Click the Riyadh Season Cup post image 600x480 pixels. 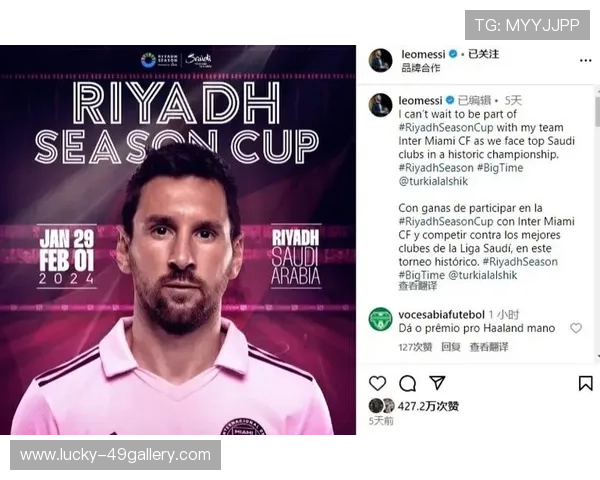click(x=178, y=240)
